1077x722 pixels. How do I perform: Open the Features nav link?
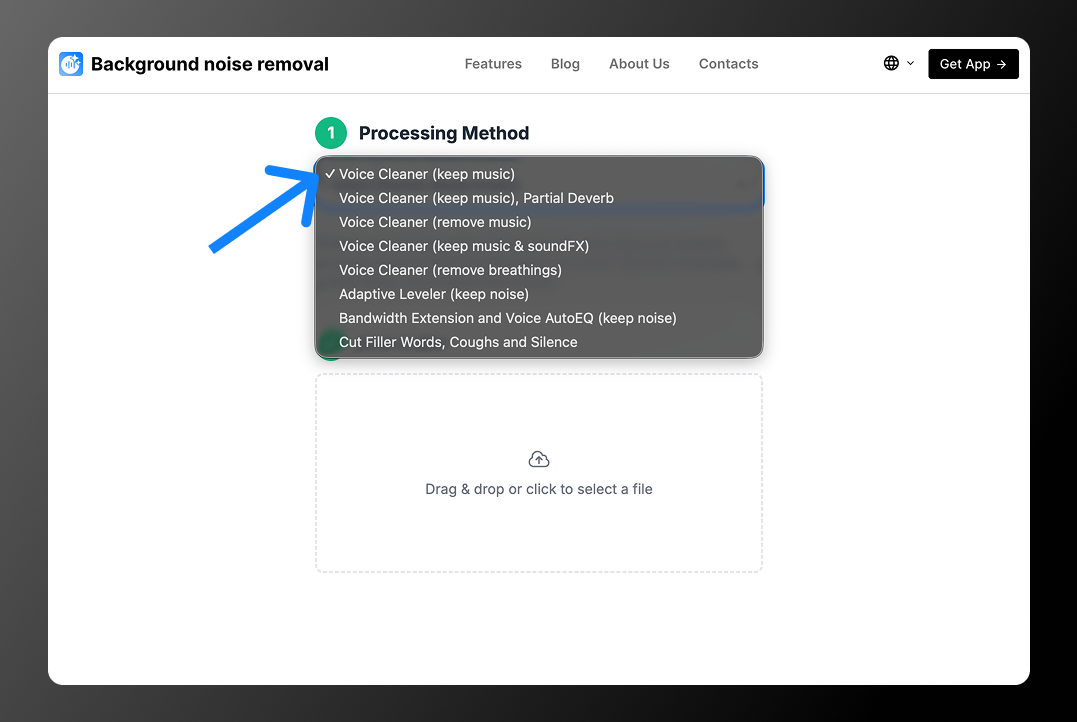click(493, 64)
